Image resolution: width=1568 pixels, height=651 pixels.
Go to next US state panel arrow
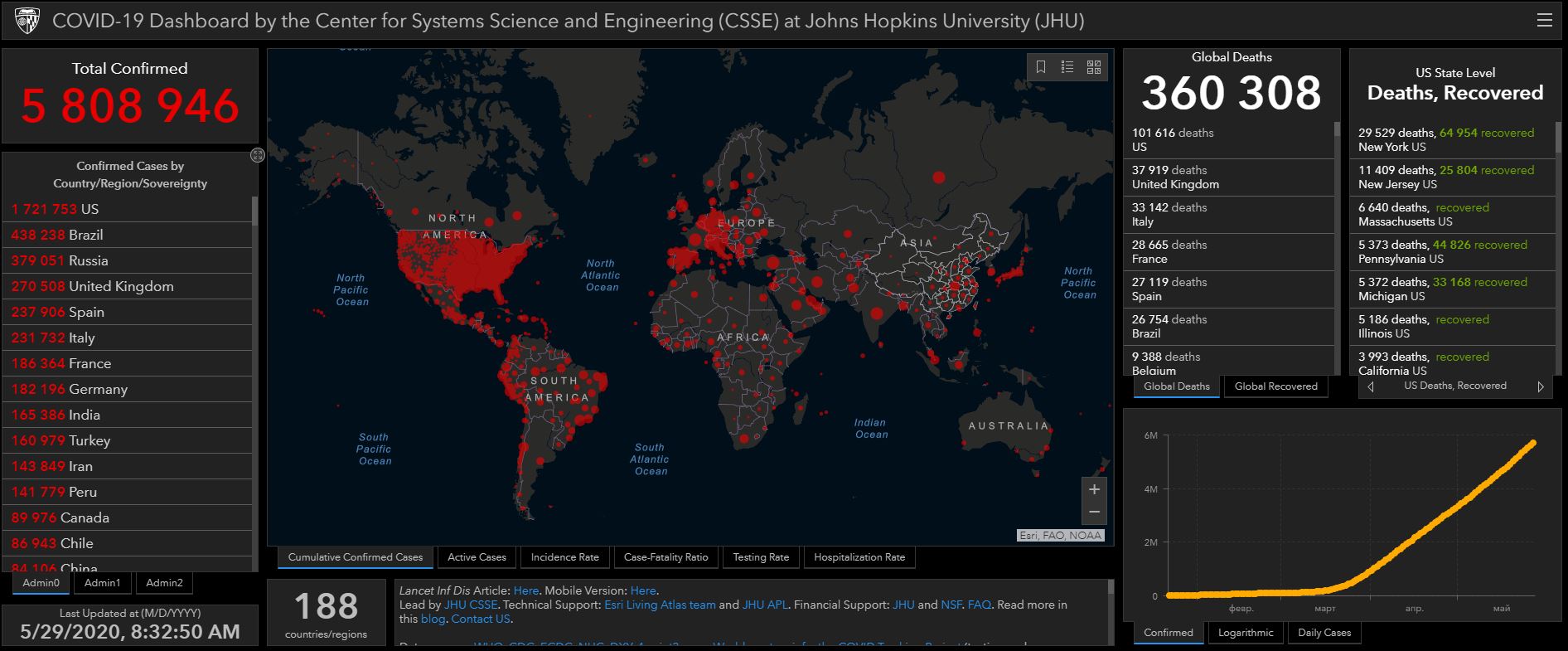coord(1541,386)
